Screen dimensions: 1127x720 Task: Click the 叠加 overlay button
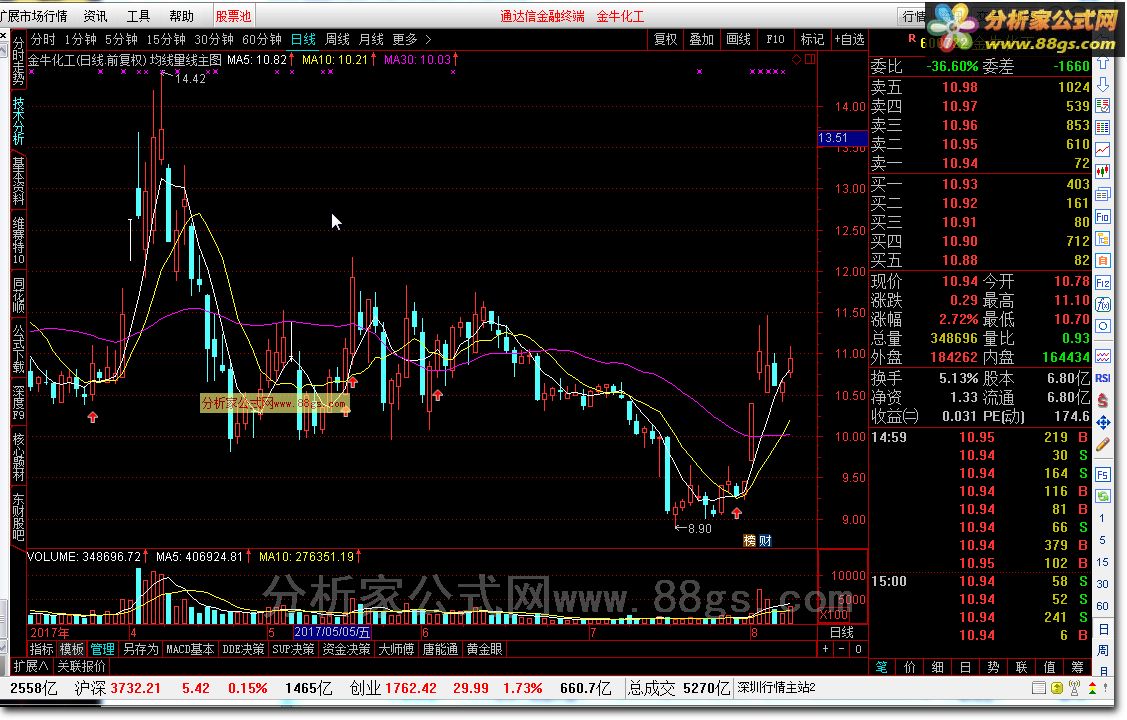pyautogui.click(x=702, y=40)
